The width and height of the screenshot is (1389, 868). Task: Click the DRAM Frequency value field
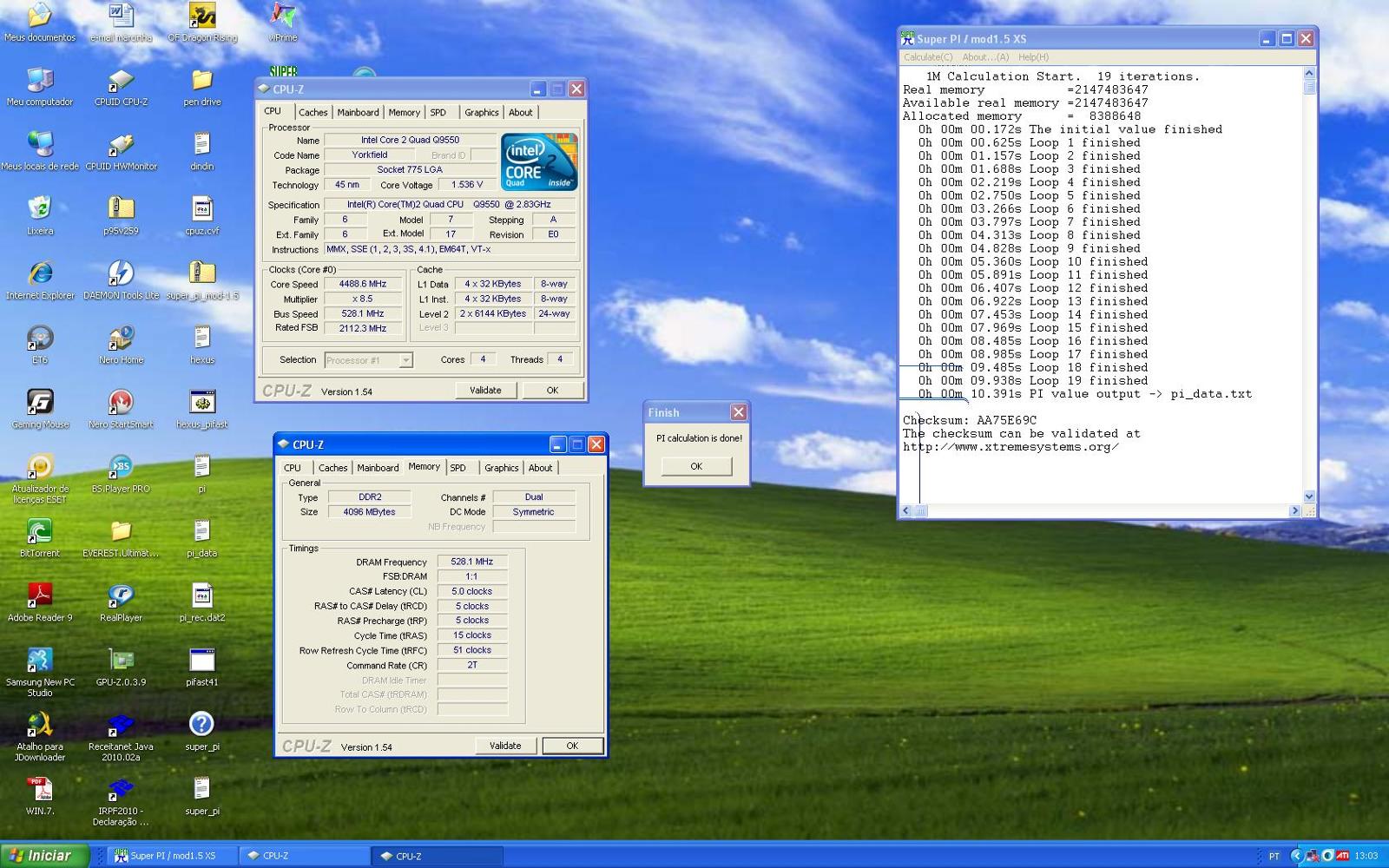[x=472, y=562]
